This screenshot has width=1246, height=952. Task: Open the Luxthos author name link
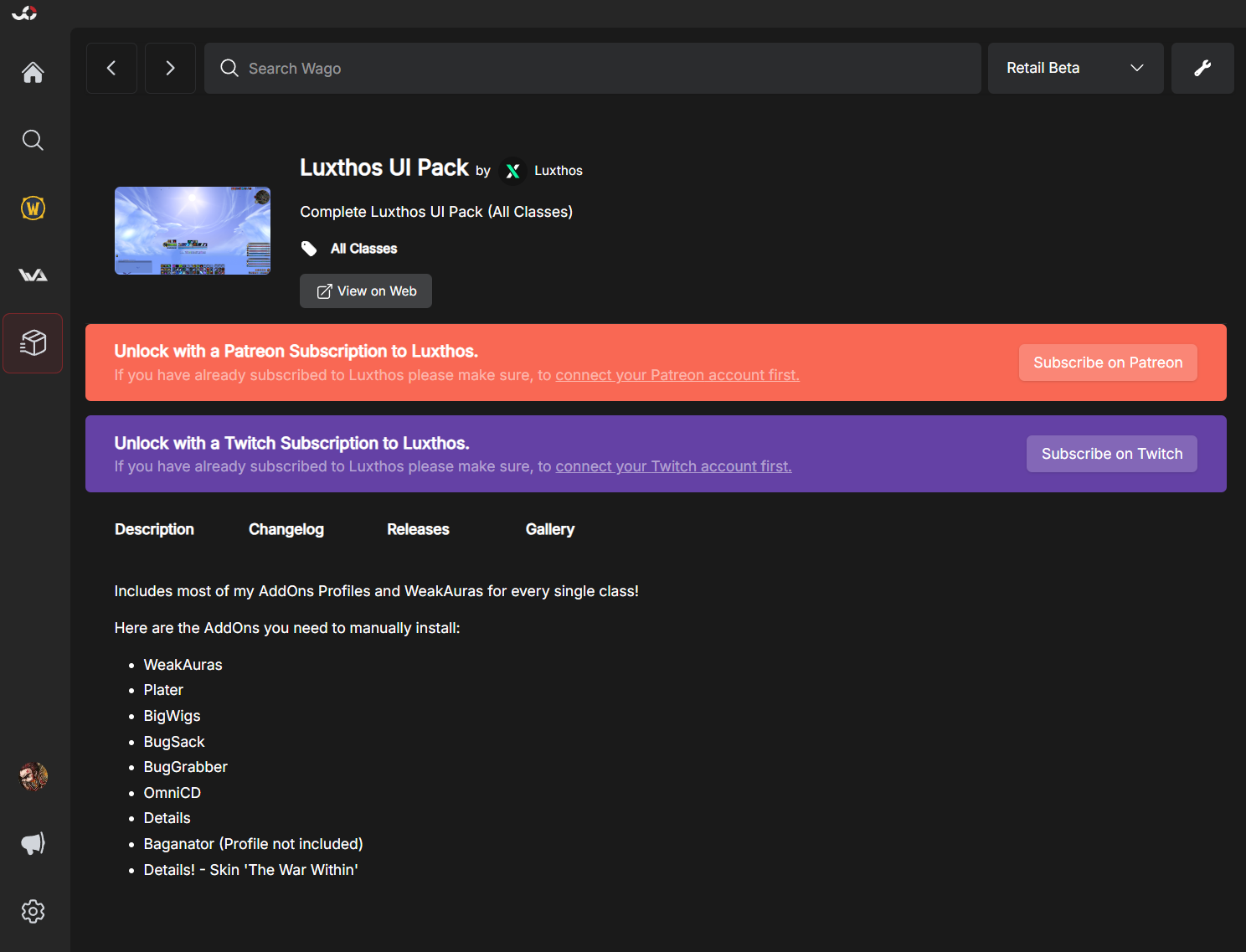tap(559, 171)
